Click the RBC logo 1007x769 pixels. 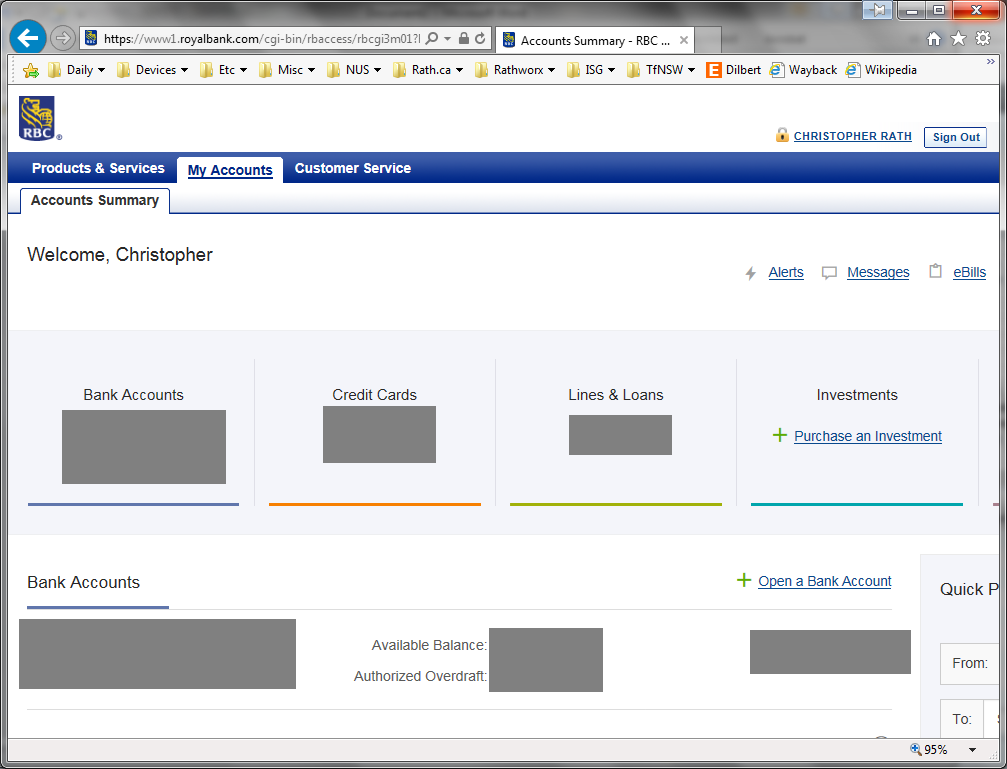[x=39, y=119]
